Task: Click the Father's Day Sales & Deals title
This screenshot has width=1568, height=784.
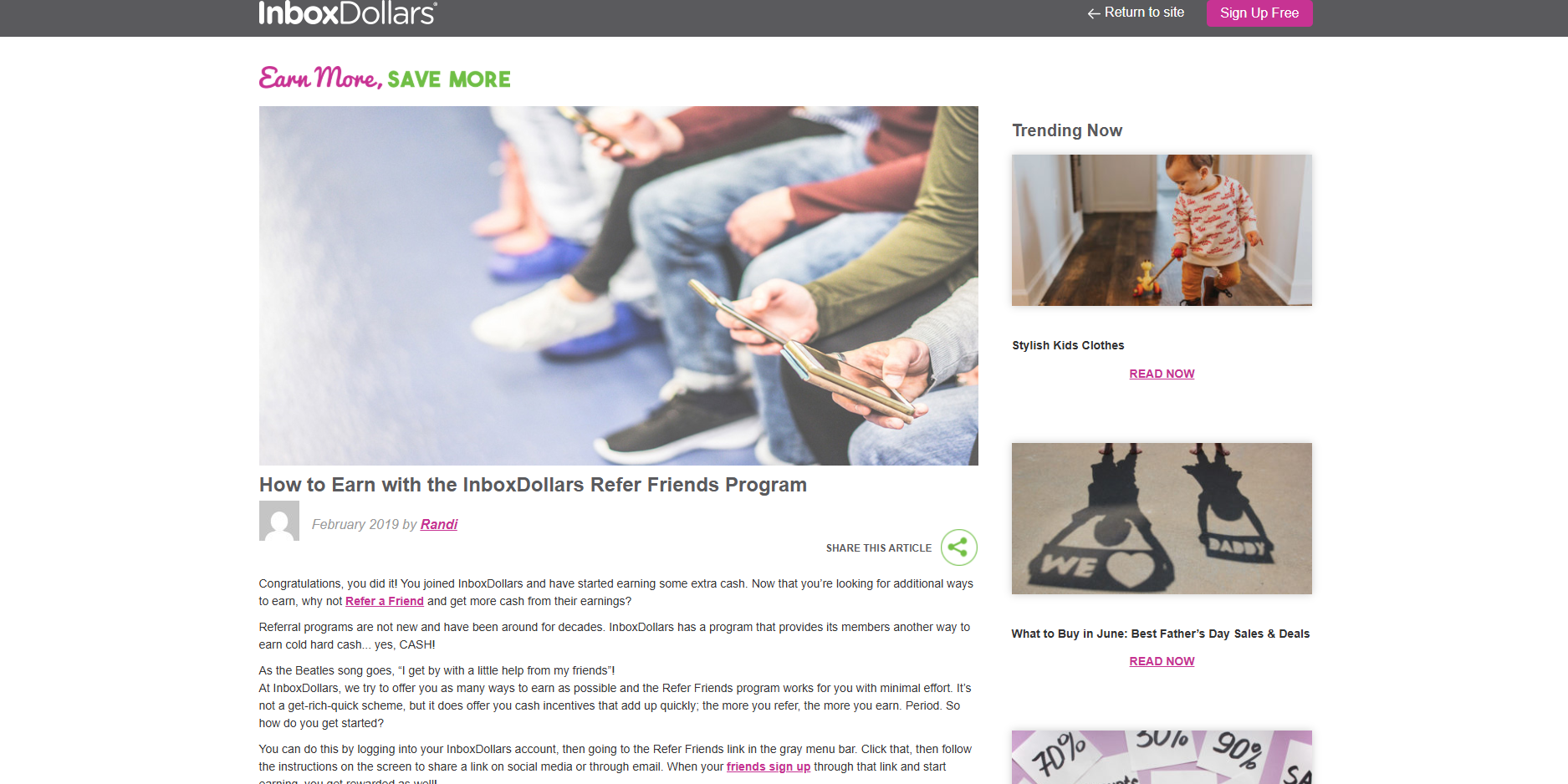Action: pyautogui.click(x=1161, y=634)
